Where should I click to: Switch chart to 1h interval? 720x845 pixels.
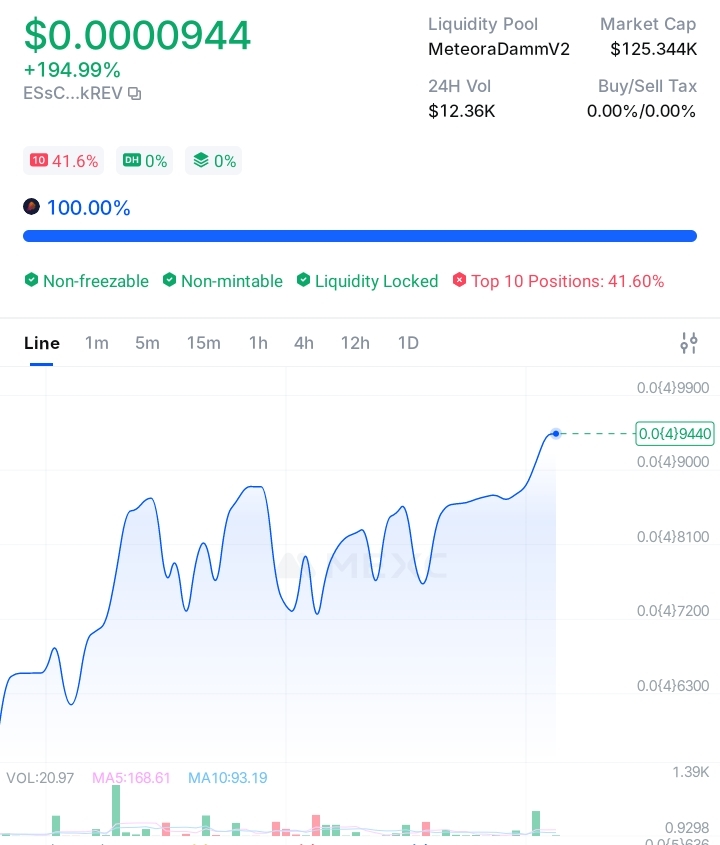click(258, 343)
